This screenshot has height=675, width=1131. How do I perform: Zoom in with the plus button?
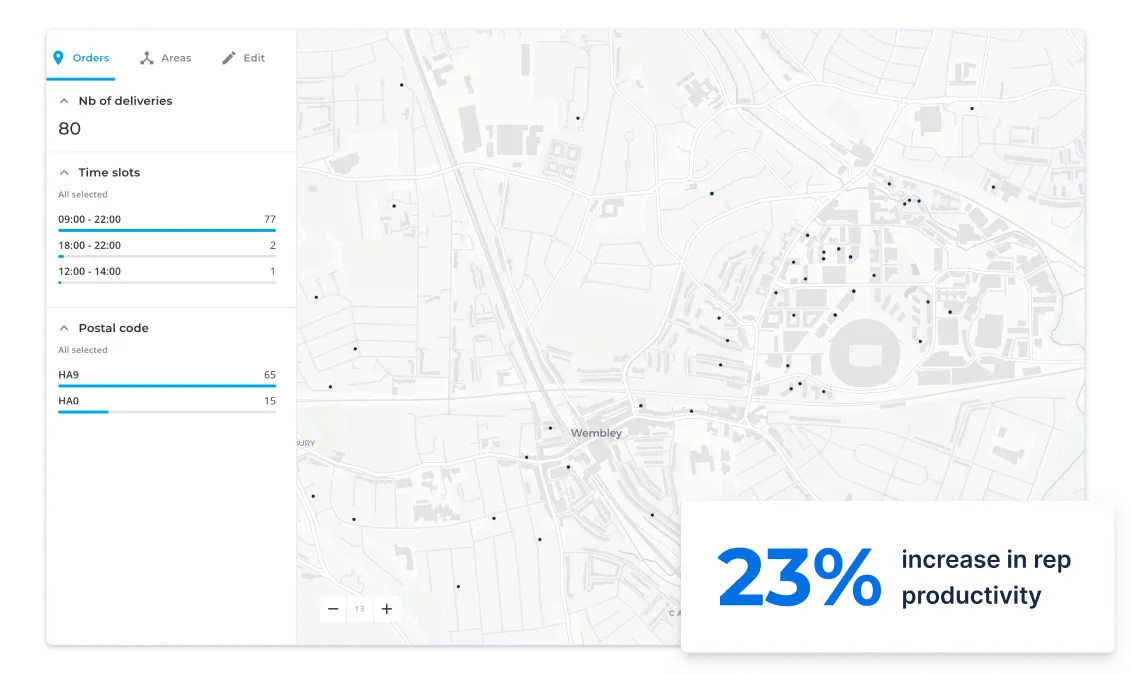pyautogui.click(x=387, y=609)
